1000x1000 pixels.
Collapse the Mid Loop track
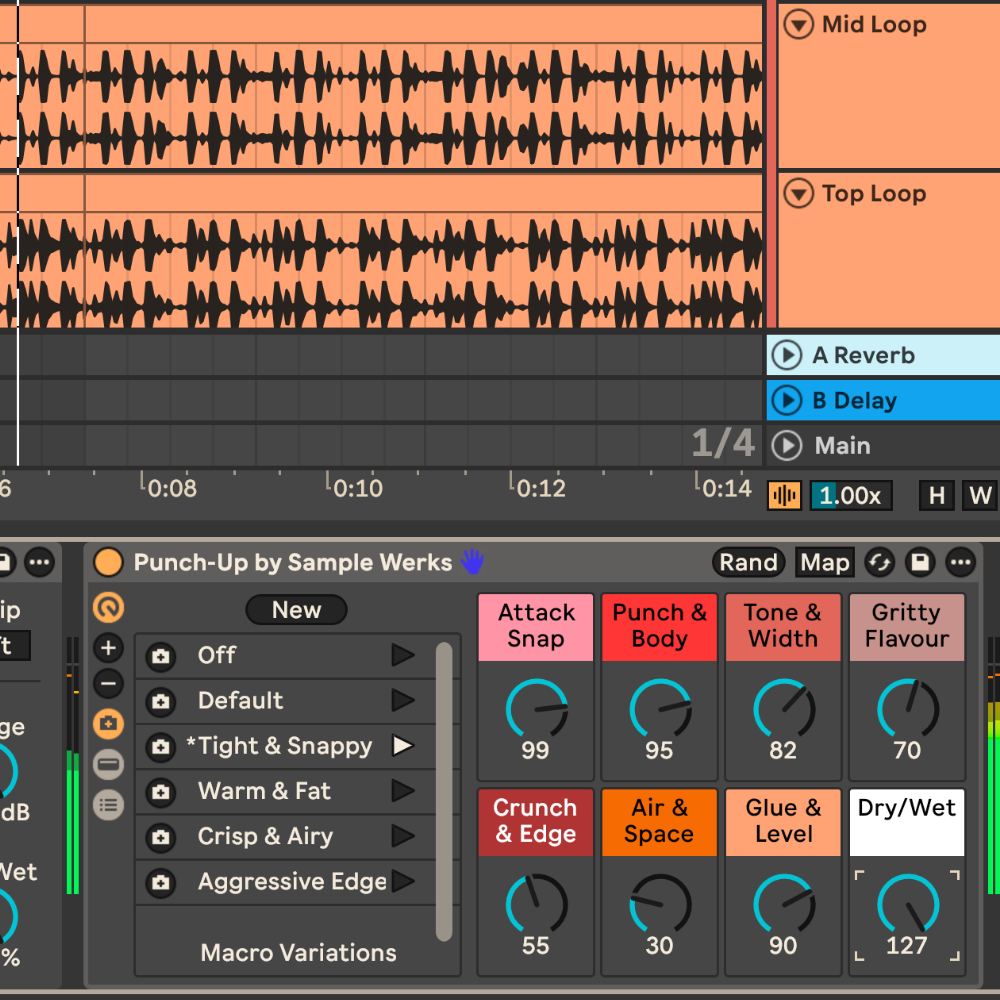pos(798,25)
